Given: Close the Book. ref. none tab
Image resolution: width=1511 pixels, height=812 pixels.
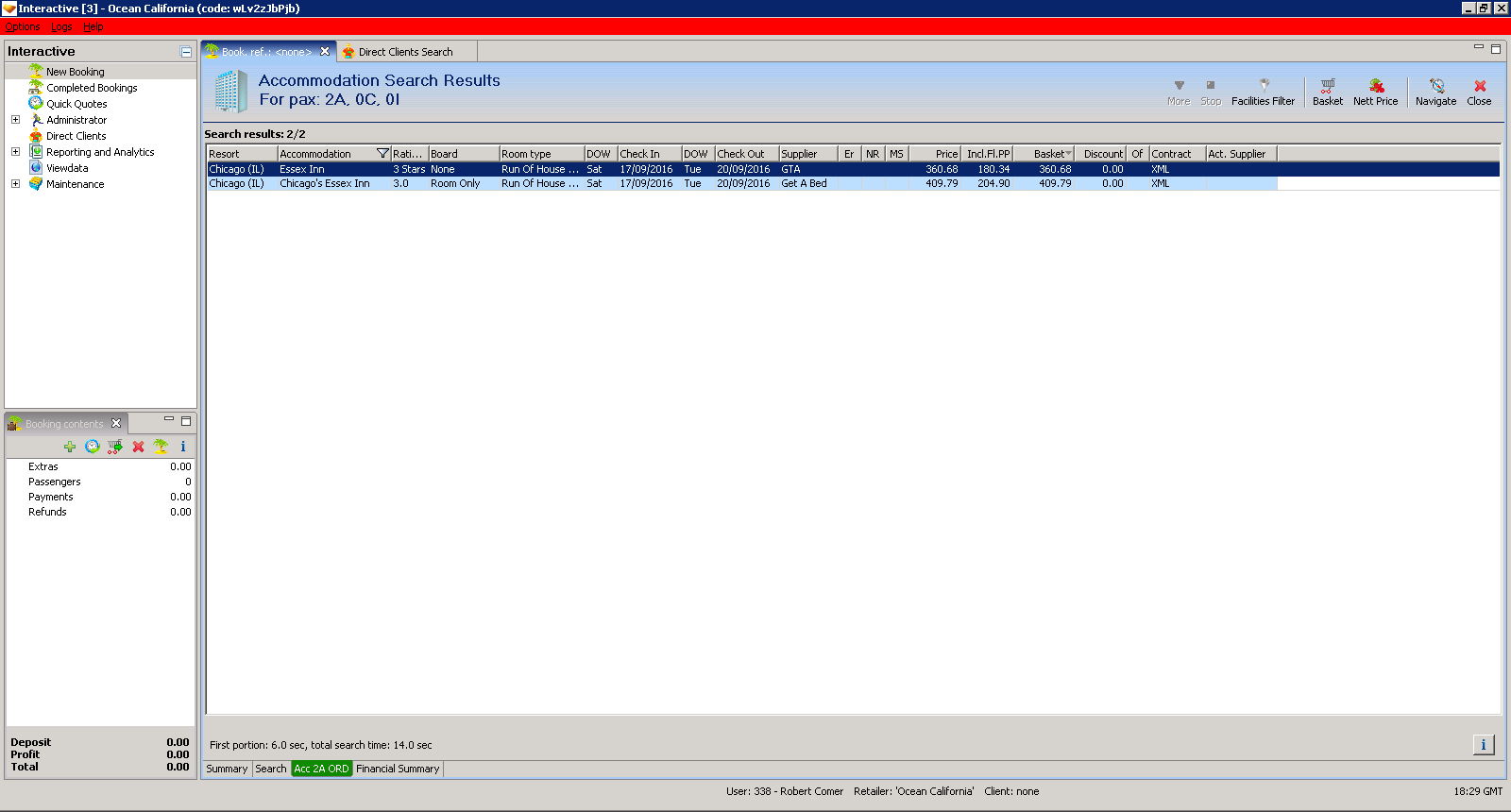Looking at the screenshot, I should (325, 51).
